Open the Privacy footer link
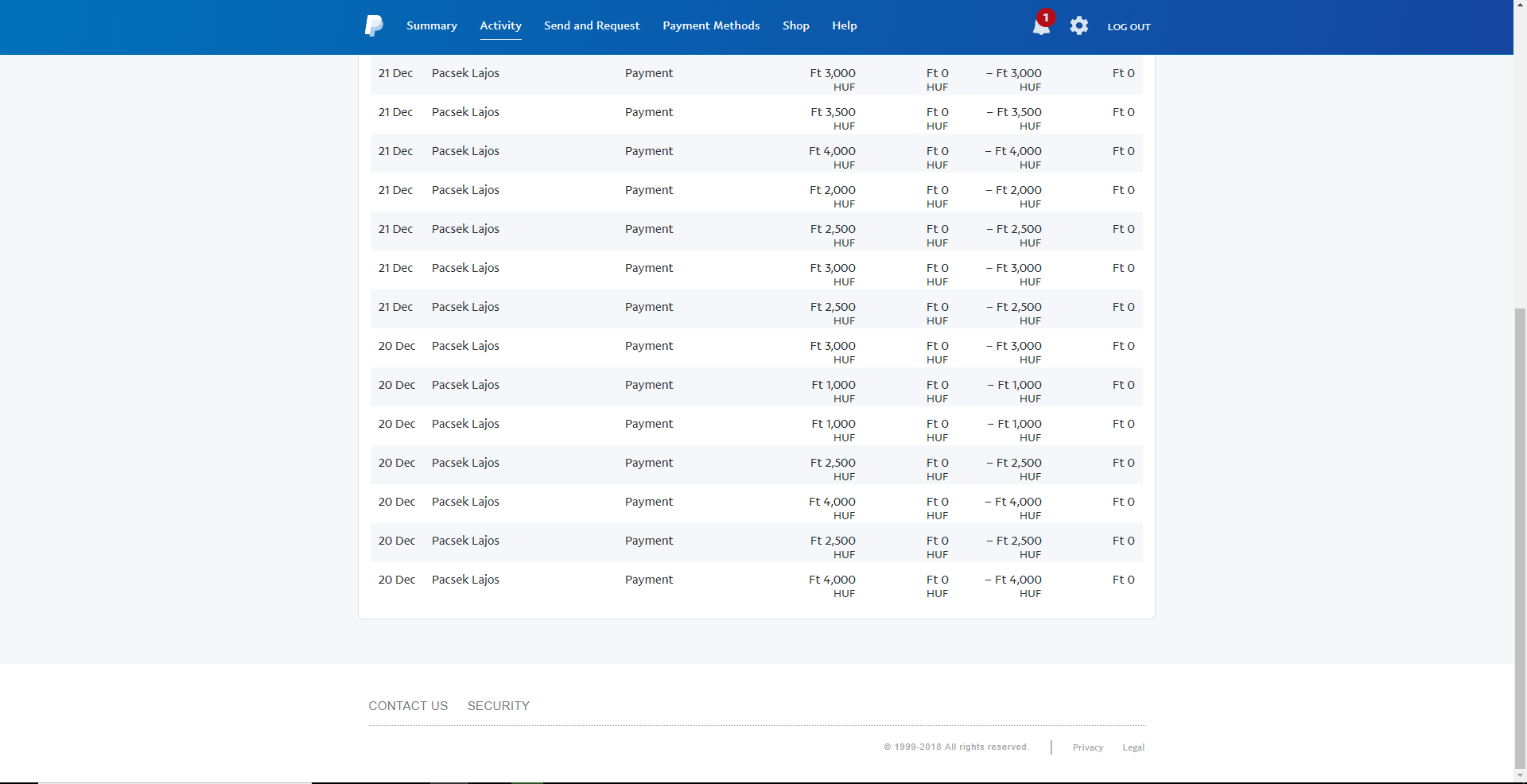 (x=1088, y=747)
